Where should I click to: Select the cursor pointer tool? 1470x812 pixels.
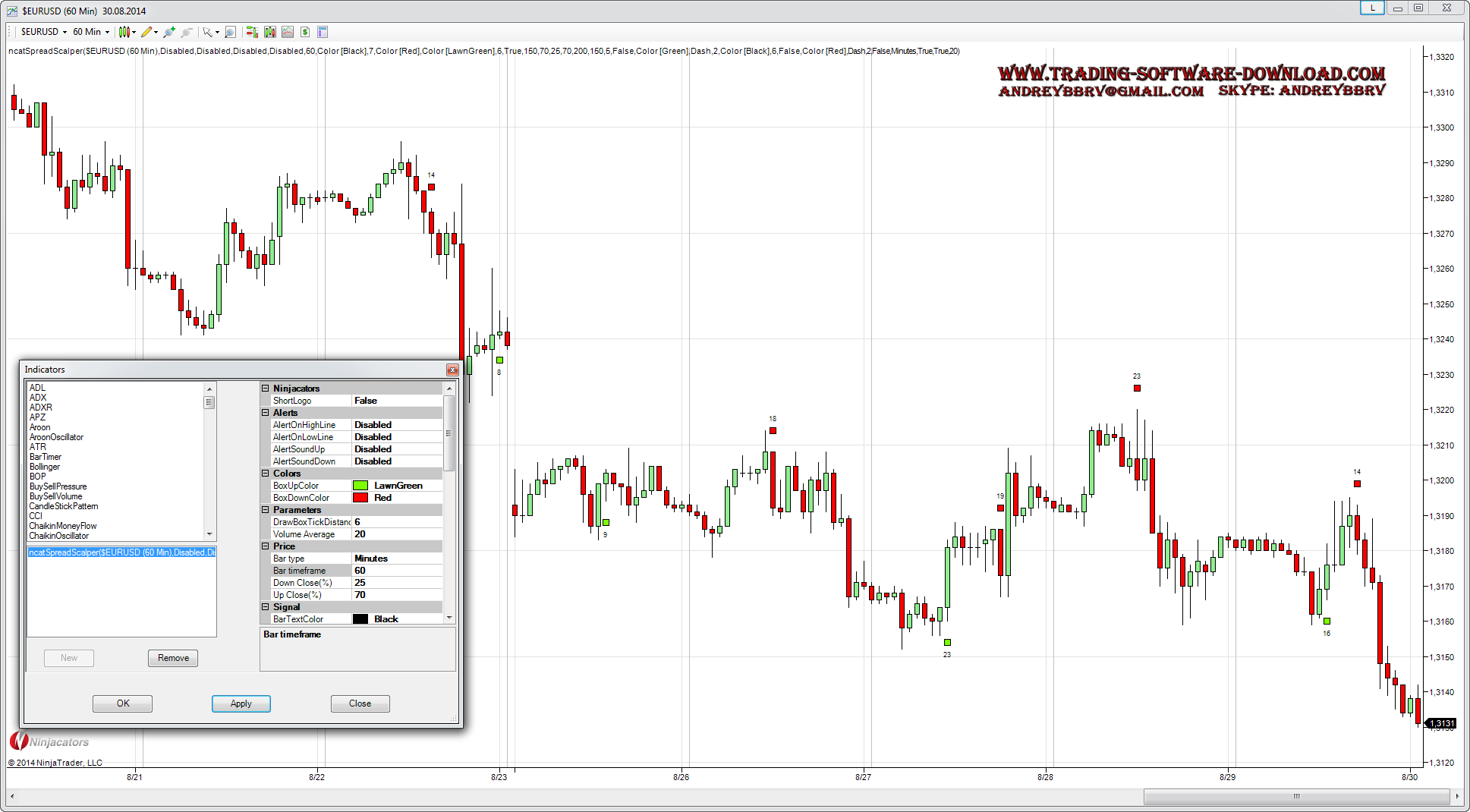pyautogui.click(x=207, y=32)
